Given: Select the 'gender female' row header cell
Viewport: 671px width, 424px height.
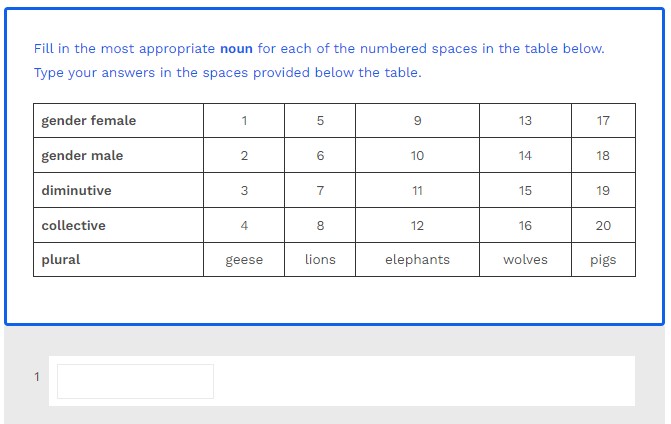Looking at the screenshot, I should [x=118, y=121].
